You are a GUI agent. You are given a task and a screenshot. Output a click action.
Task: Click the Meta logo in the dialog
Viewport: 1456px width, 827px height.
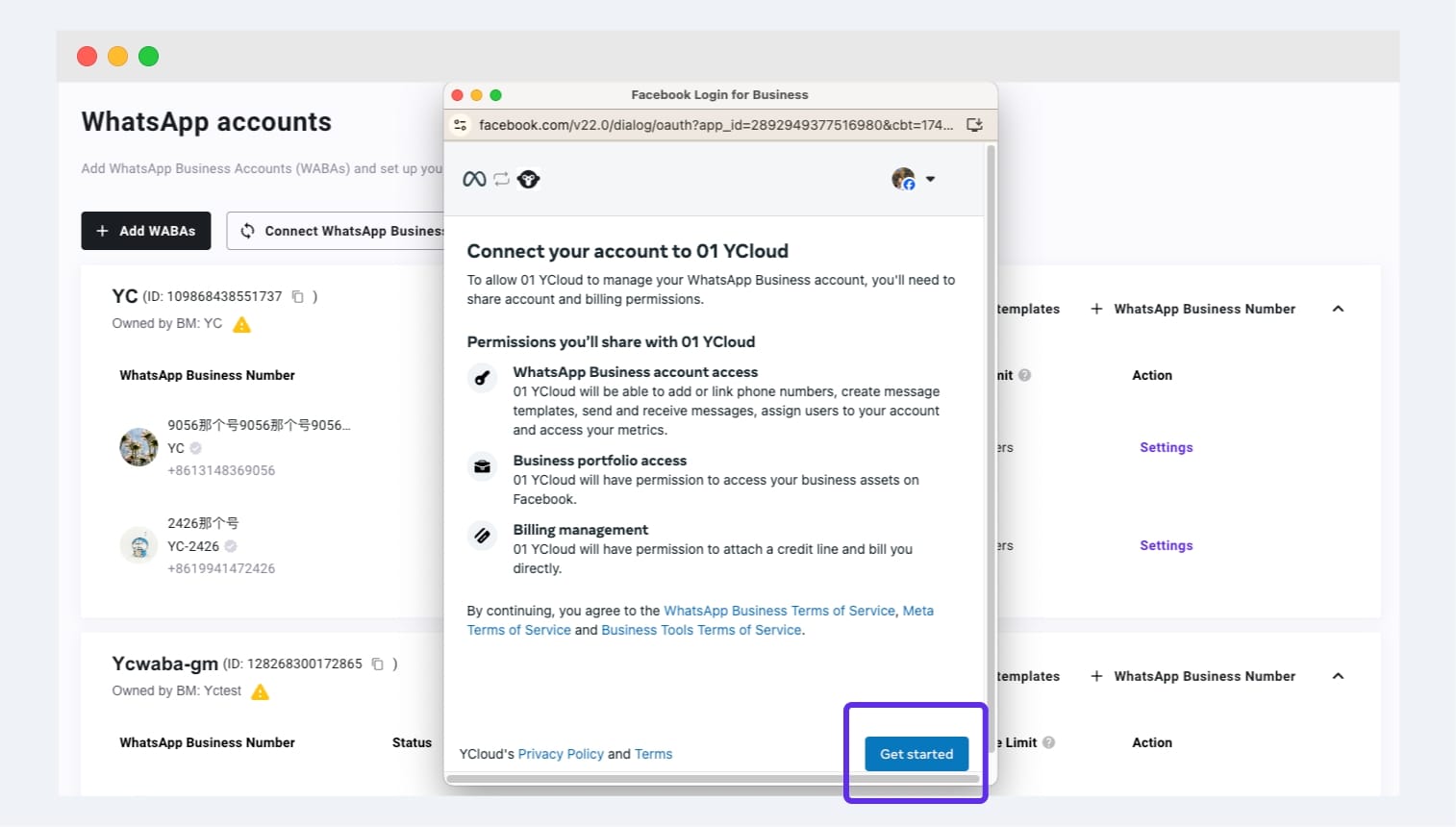tap(474, 179)
